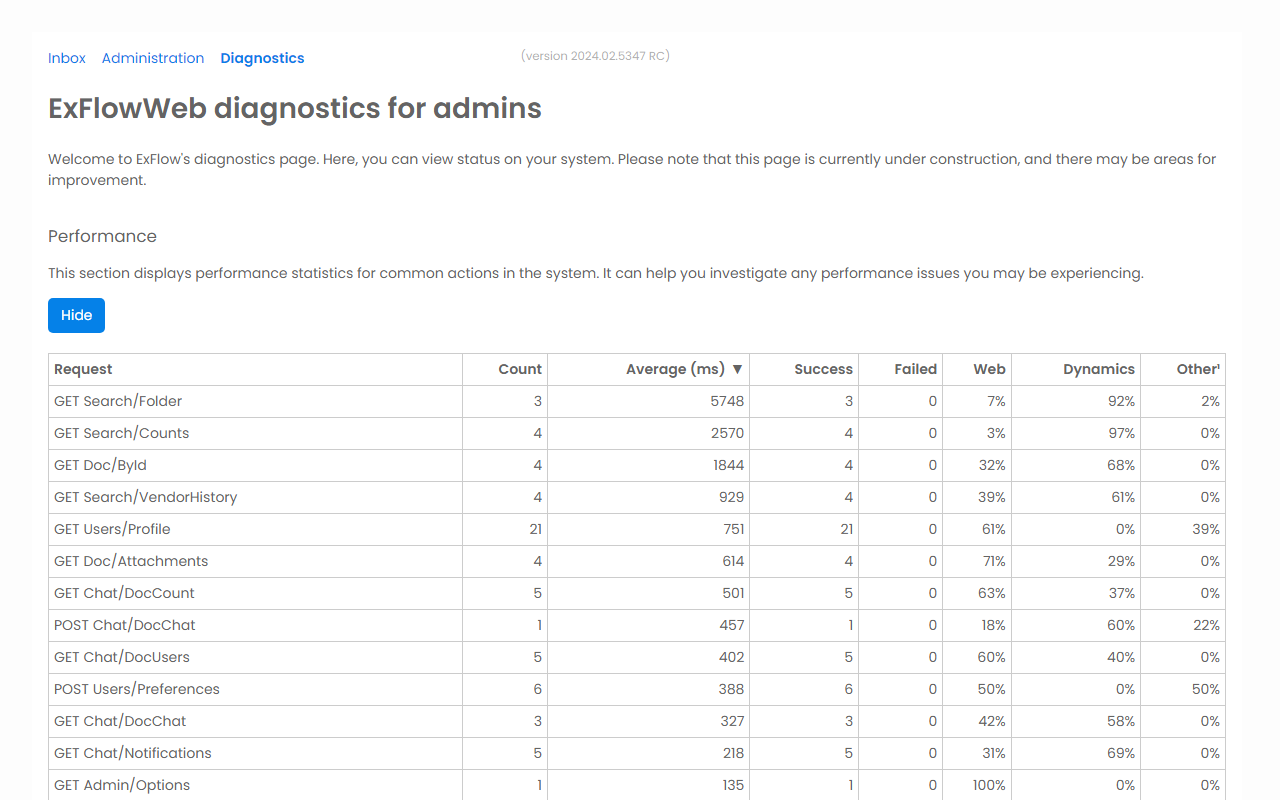Image resolution: width=1280 pixels, height=800 pixels.
Task: Select the GET Search/Folder row
Action: [636, 401]
